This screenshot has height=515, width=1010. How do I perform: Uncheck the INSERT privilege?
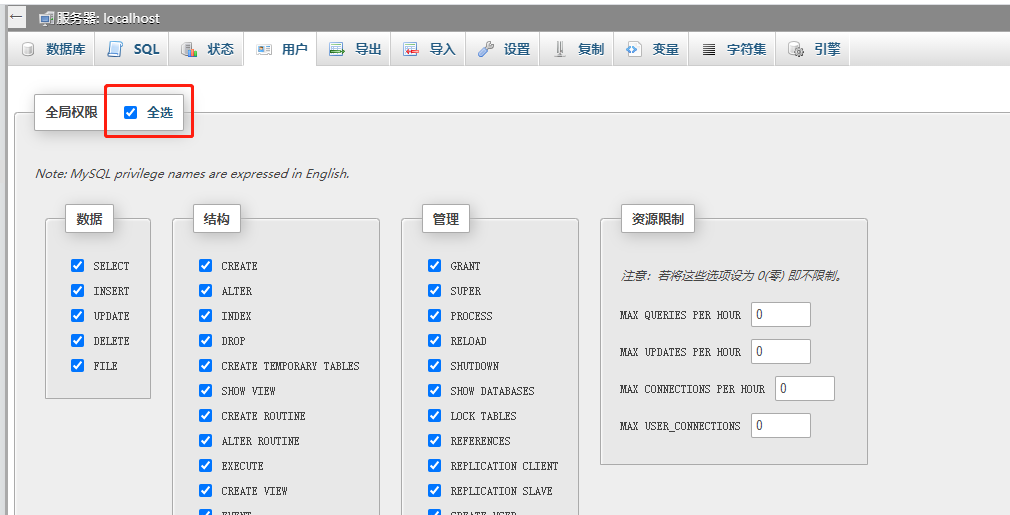click(x=78, y=290)
